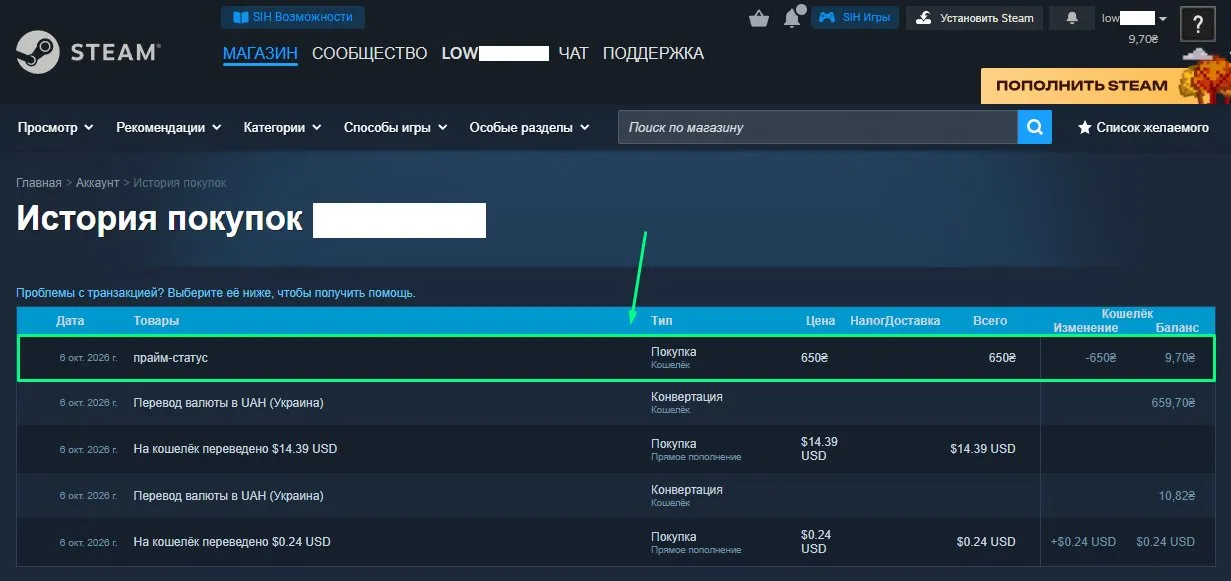Click the Дата column header
This screenshot has width=1231, height=581.
[70, 321]
